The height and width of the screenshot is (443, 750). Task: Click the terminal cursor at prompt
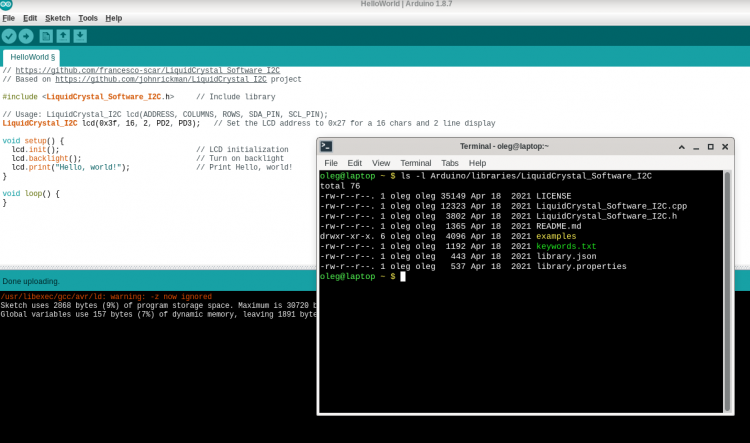click(x=403, y=277)
